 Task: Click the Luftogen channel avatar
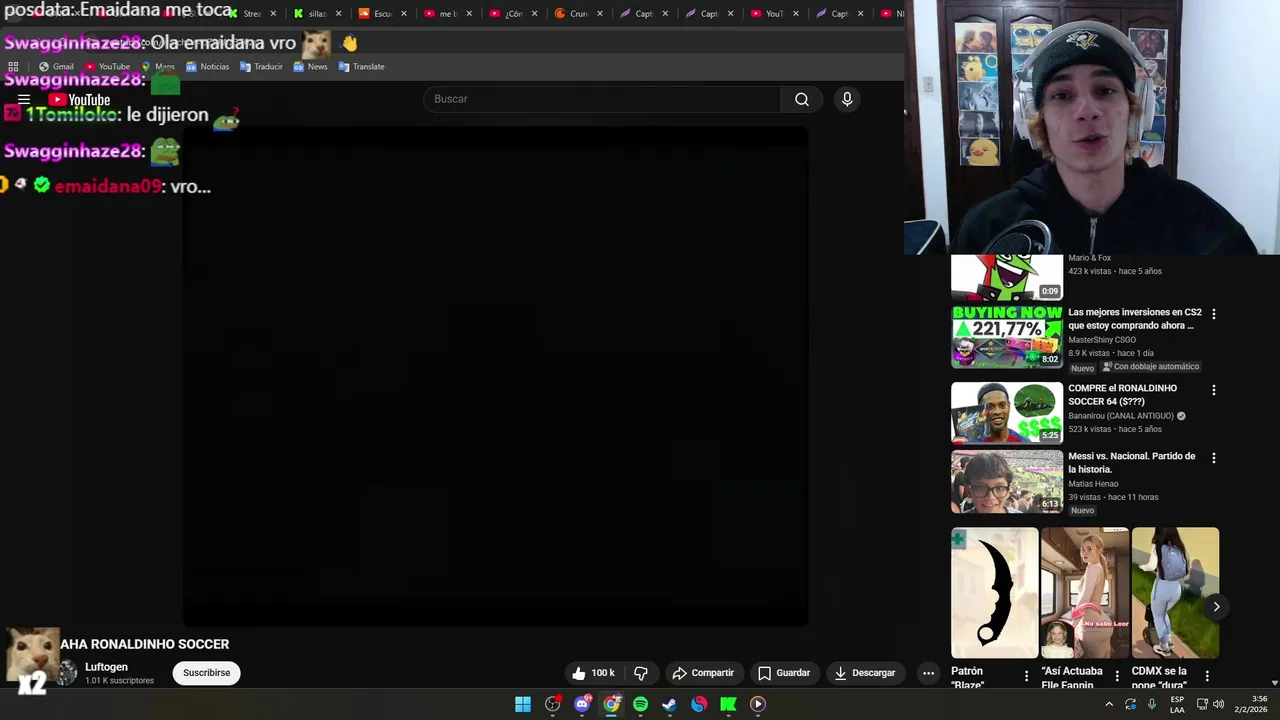pos(67,673)
